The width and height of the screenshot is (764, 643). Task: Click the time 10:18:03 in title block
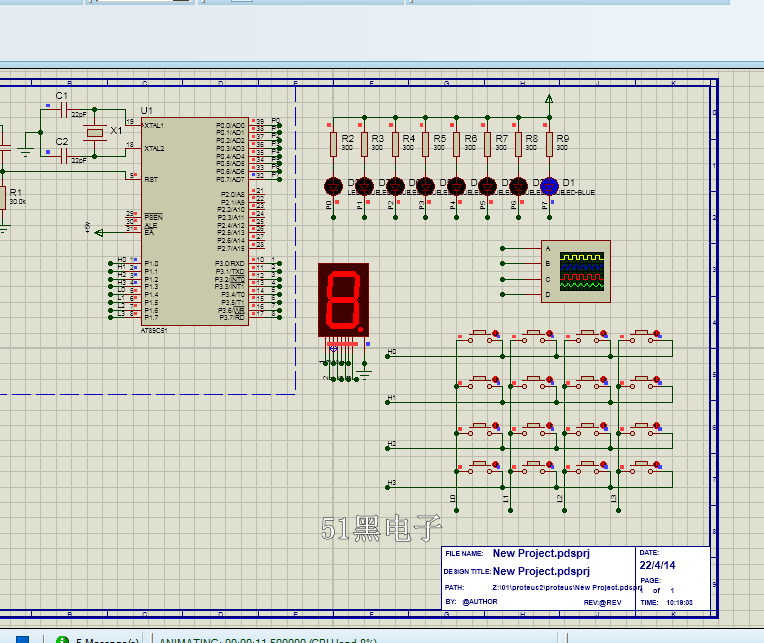coord(679,603)
